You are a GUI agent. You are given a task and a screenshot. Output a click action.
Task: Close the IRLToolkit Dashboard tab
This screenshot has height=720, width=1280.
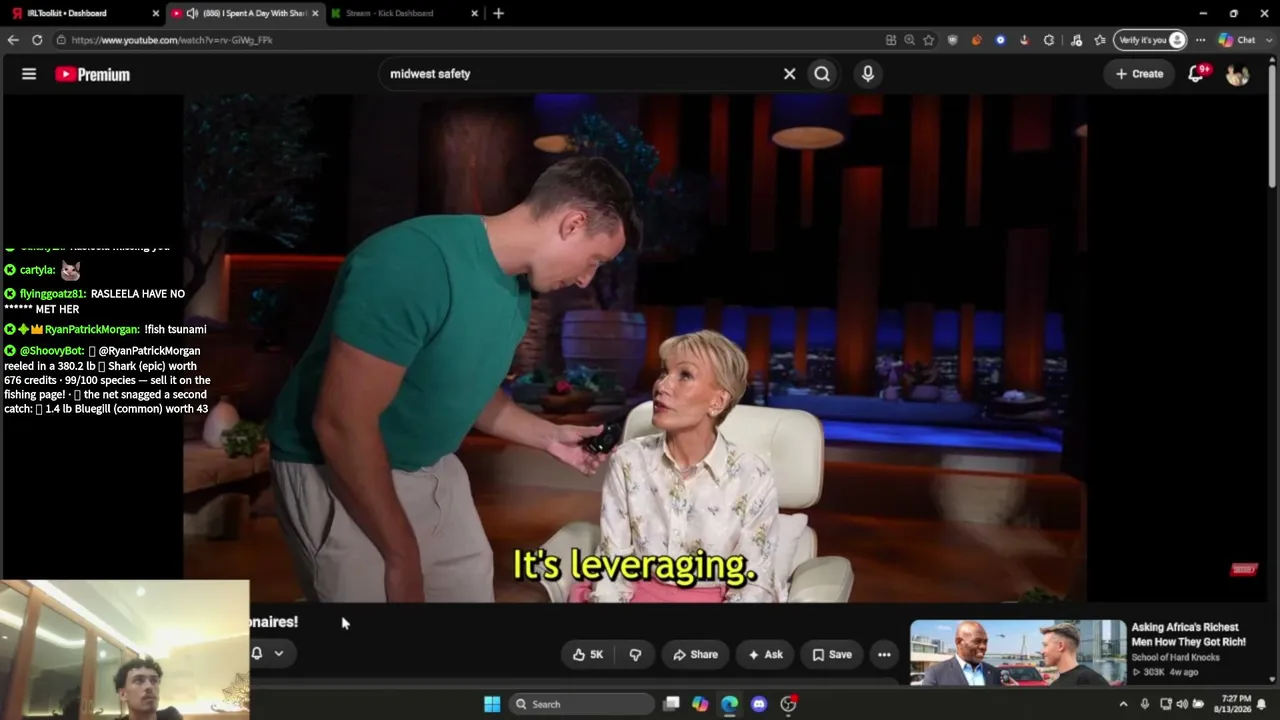coord(155,13)
